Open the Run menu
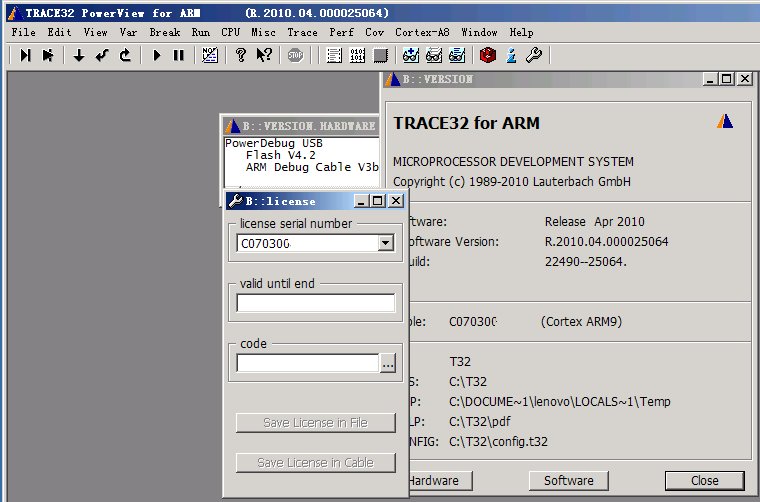760x502 pixels. click(201, 32)
